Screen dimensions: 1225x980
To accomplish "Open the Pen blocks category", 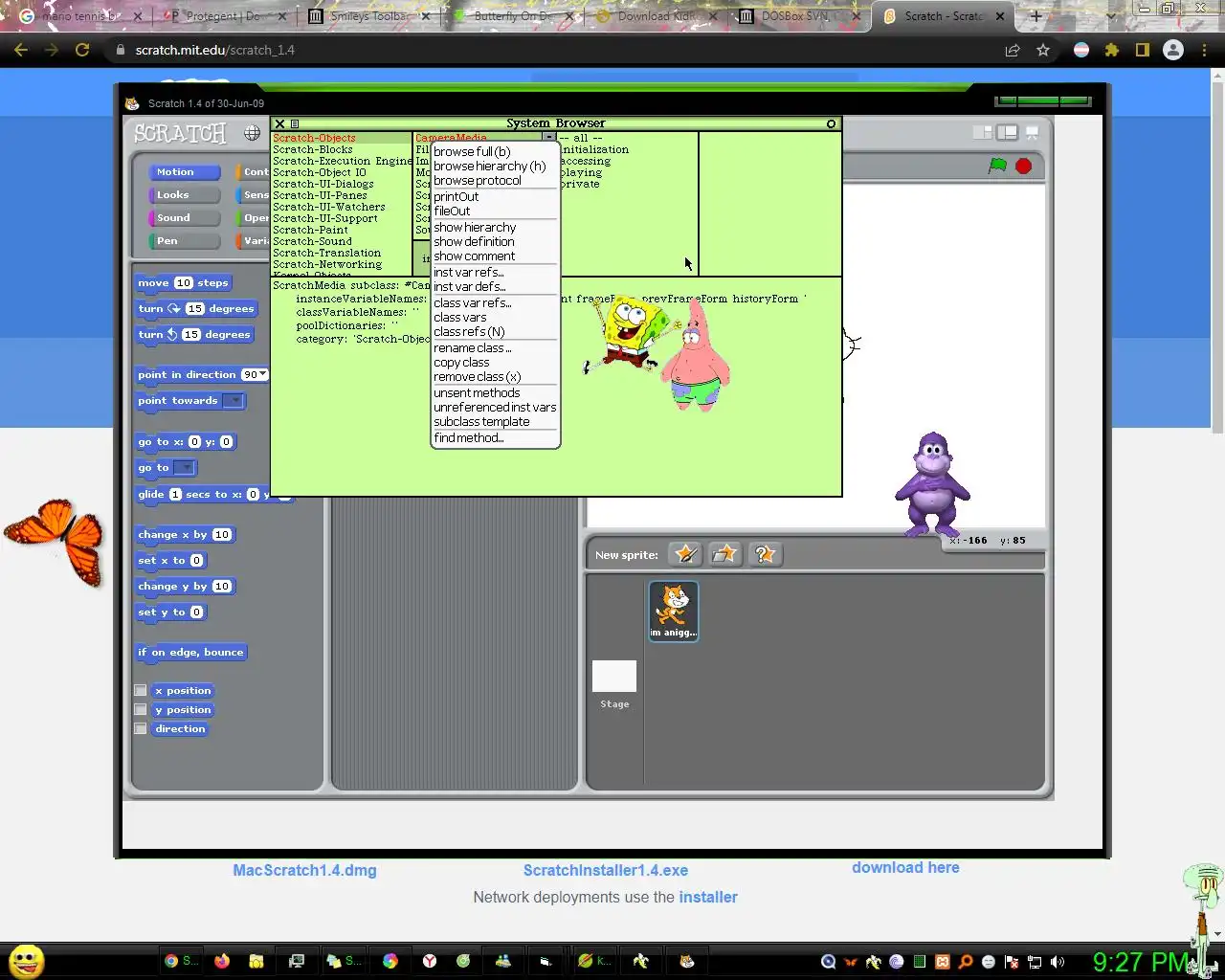I will coord(184,241).
